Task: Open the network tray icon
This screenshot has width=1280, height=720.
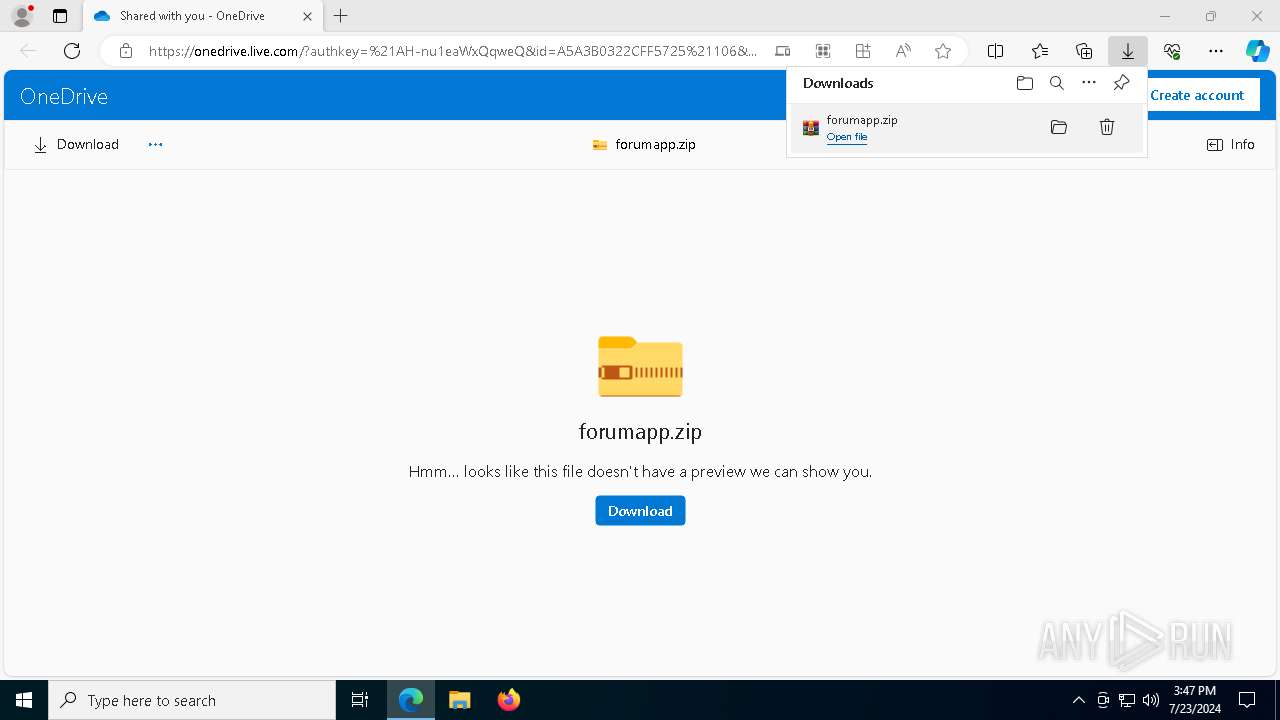Action: [1127, 700]
